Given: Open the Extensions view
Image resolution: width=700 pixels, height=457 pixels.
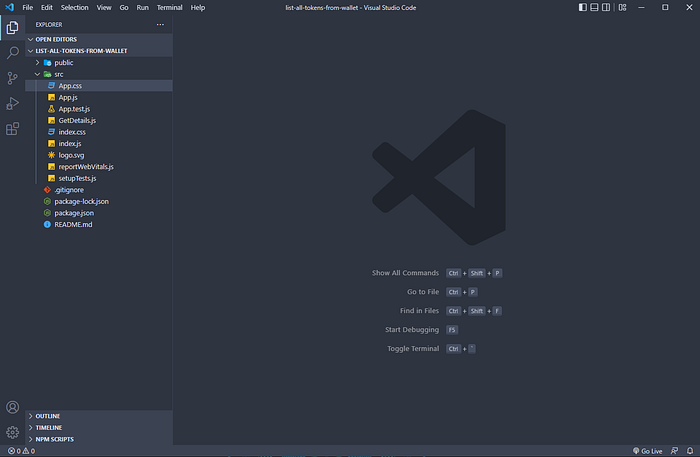Looking at the screenshot, I should pyautogui.click(x=12, y=129).
